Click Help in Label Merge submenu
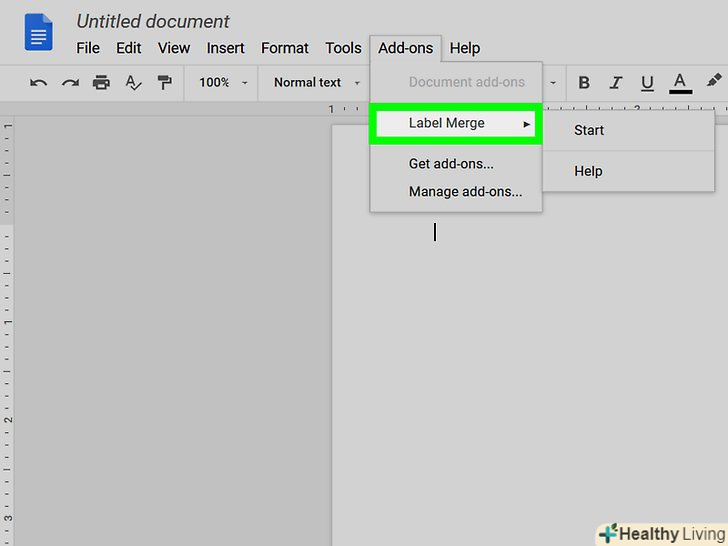This screenshot has width=728, height=546. pos(628,171)
